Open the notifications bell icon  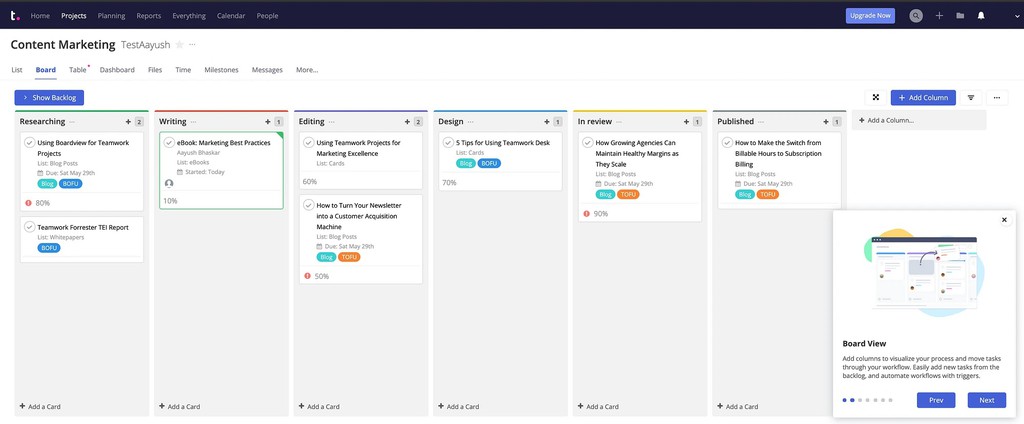(981, 16)
